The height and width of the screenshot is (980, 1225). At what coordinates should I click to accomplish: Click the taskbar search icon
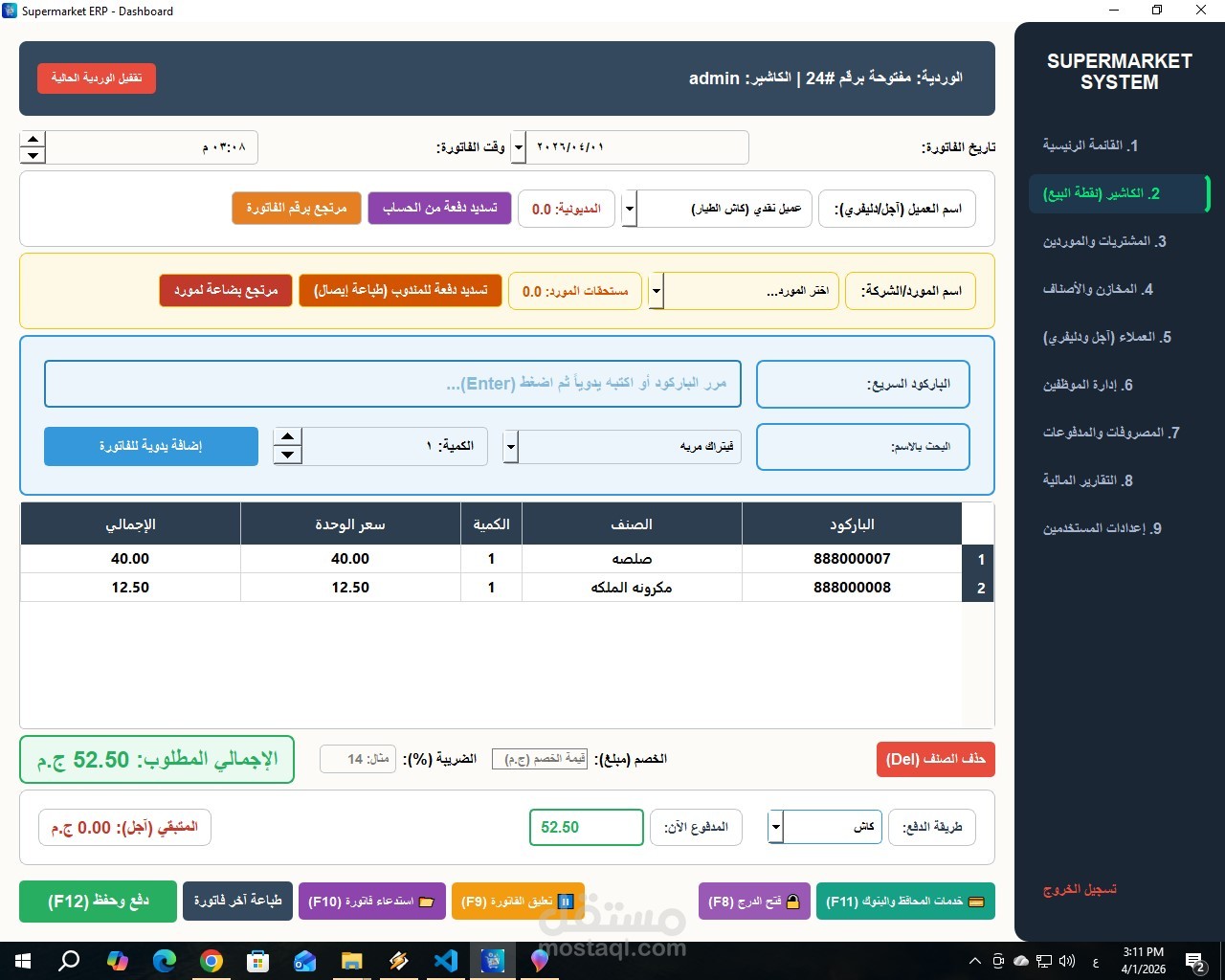coord(68,961)
